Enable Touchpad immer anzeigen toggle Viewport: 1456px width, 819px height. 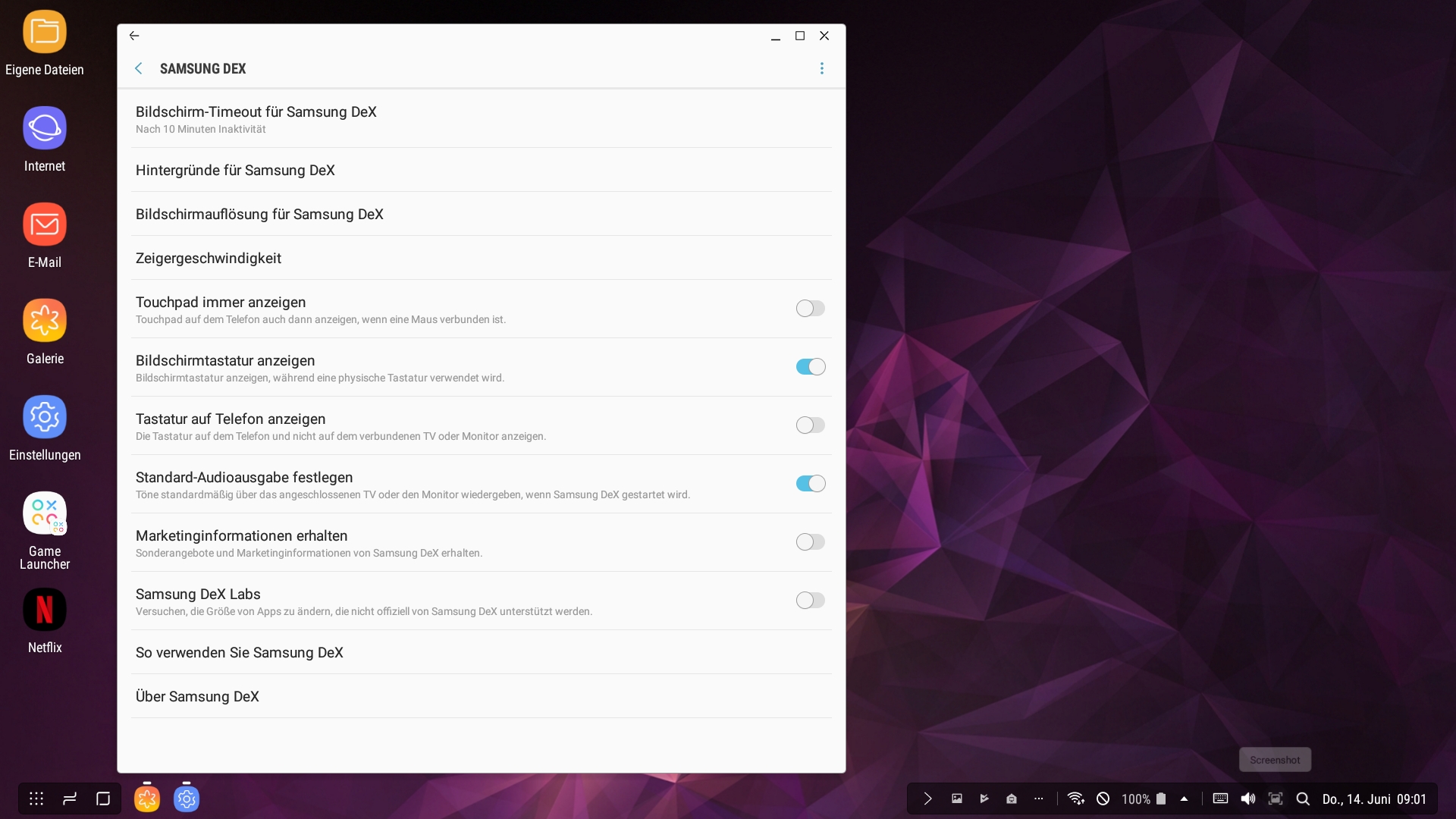(x=810, y=309)
